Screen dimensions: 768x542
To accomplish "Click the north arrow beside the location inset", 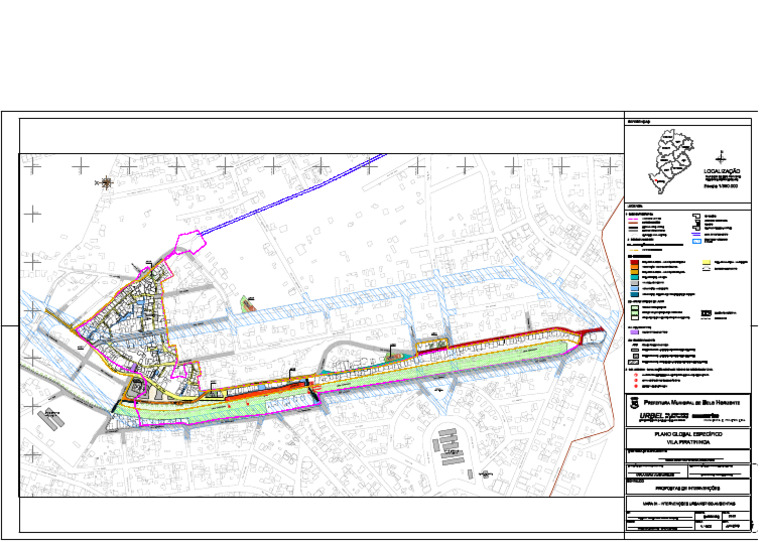I will point(720,157).
